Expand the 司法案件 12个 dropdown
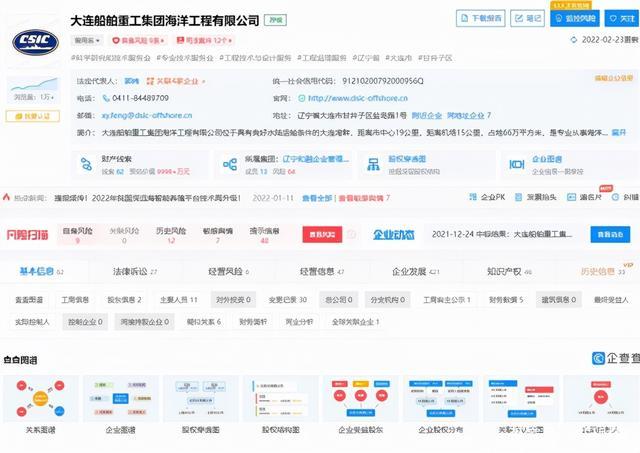 tap(204, 40)
